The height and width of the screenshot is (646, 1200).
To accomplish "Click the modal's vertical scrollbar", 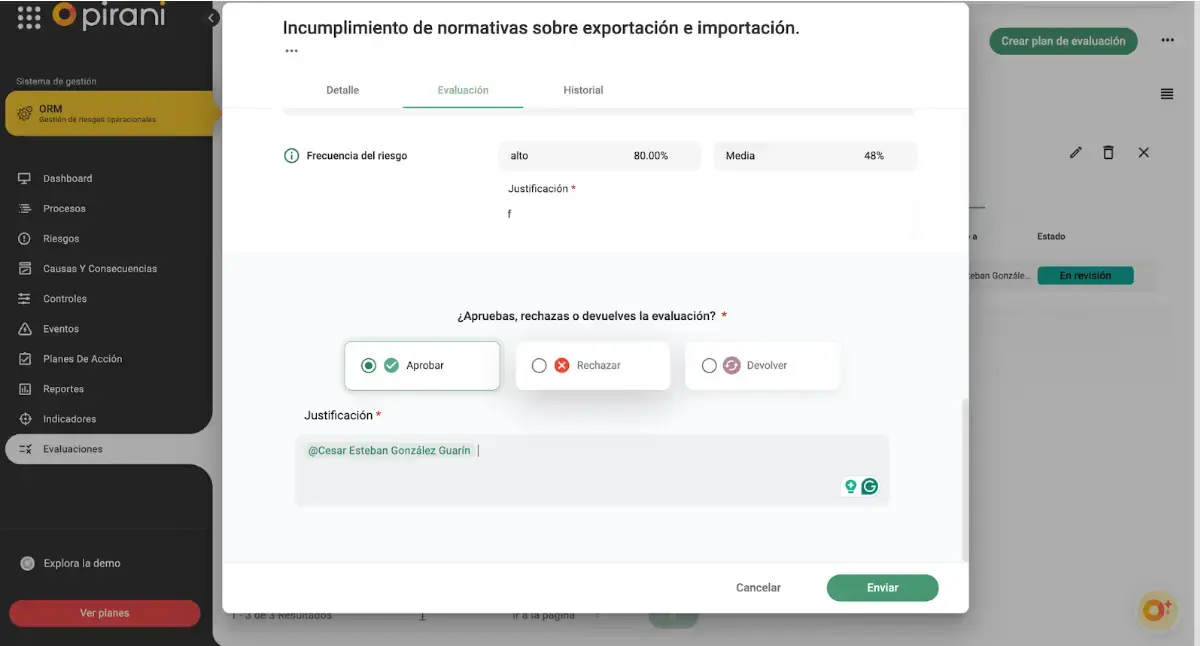I will pos(964,480).
